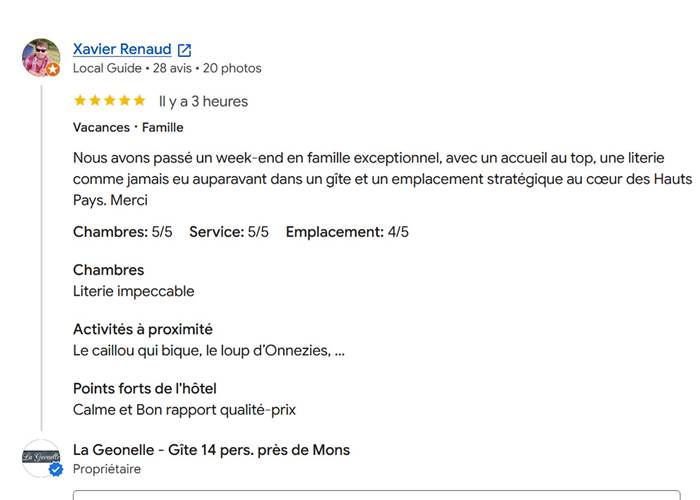The height and width of the screenshot is (500, 700).
Task: Click 'La Geonelle - Gîte 14 pers.' owner name
Action: coord(211,450)
